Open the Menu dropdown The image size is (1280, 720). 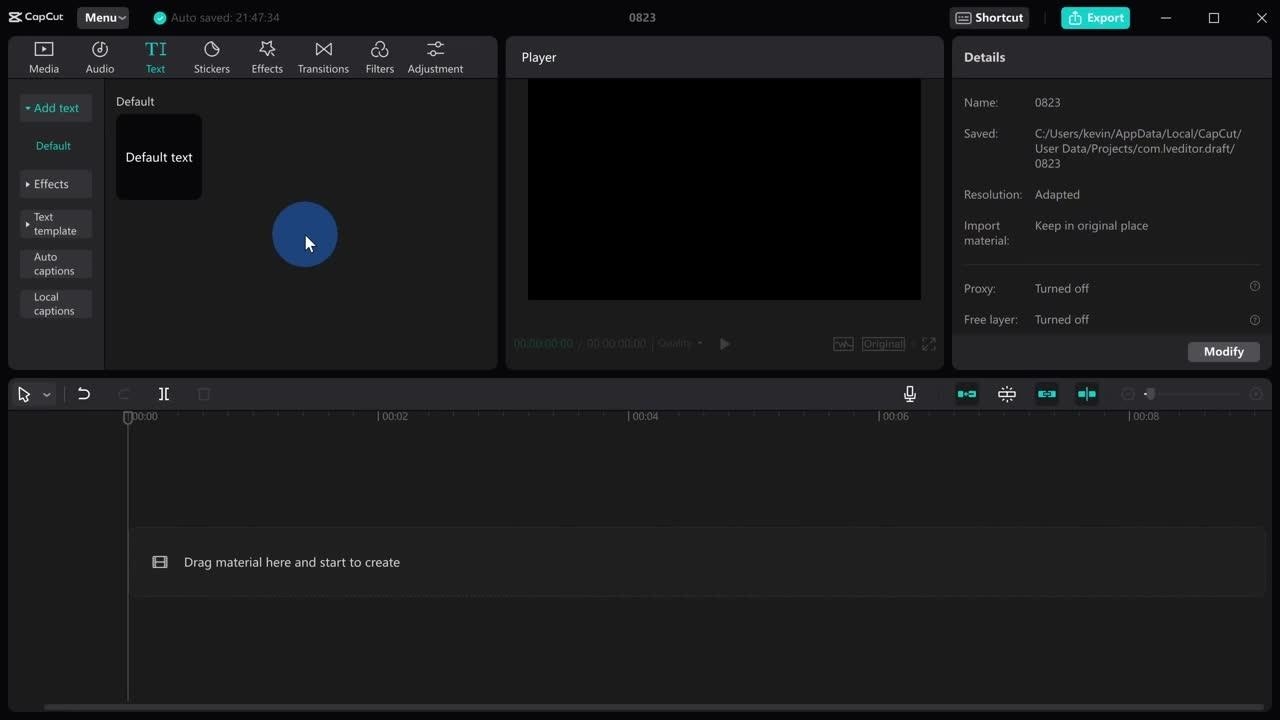click(x=103, y=17)
